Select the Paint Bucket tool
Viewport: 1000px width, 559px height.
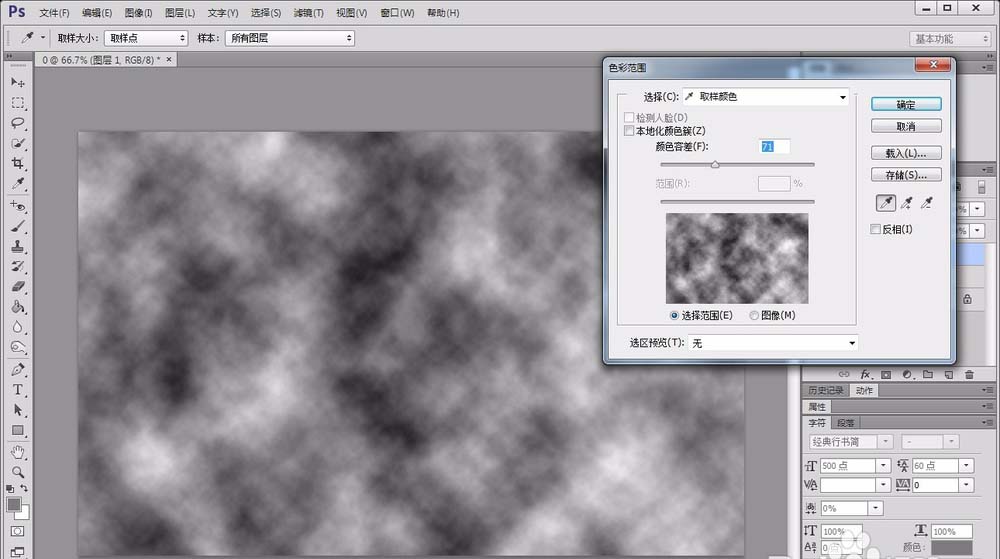click(x=18, y=307)
